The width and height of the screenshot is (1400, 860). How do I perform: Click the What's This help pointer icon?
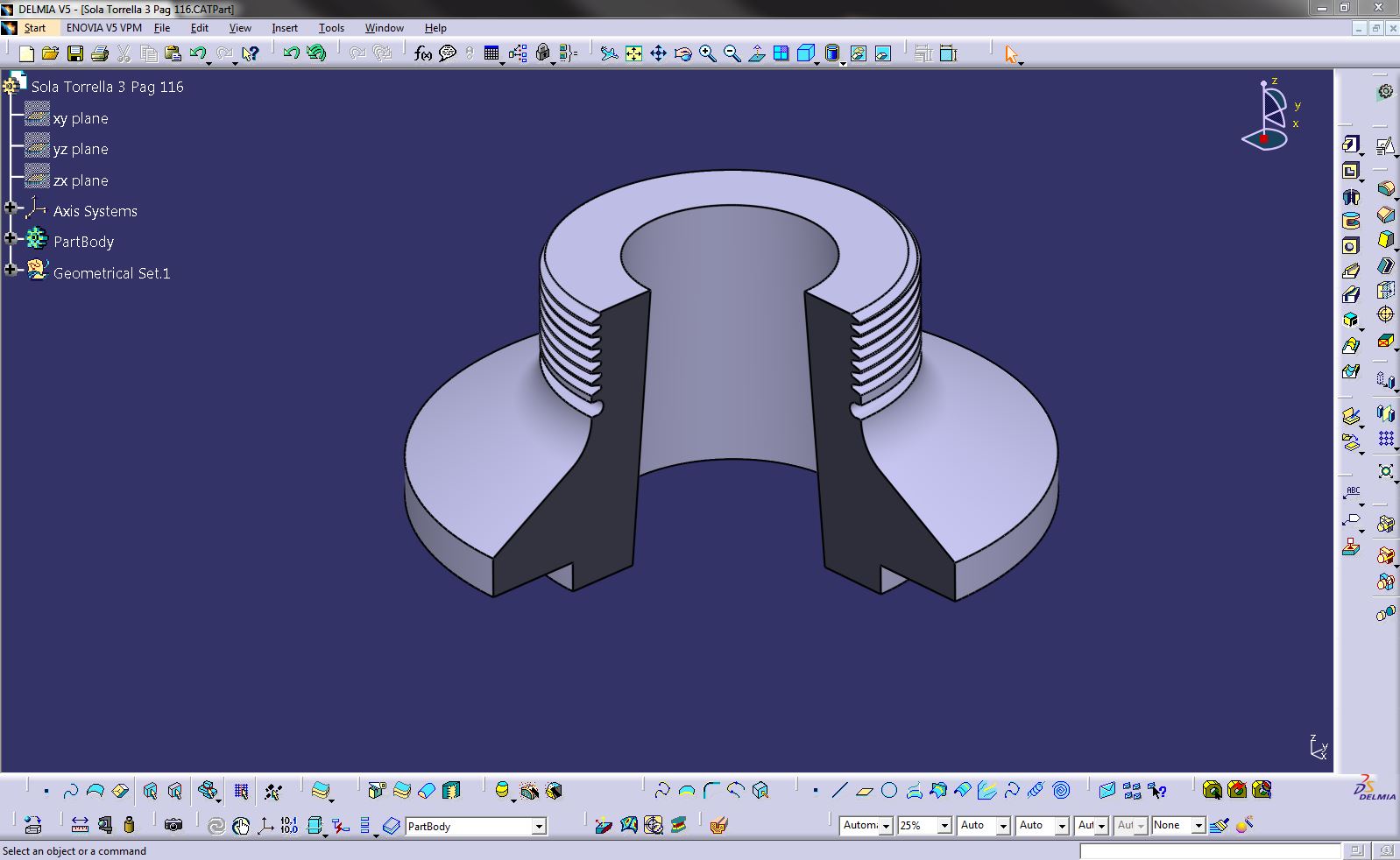click(x=251, y=53)
